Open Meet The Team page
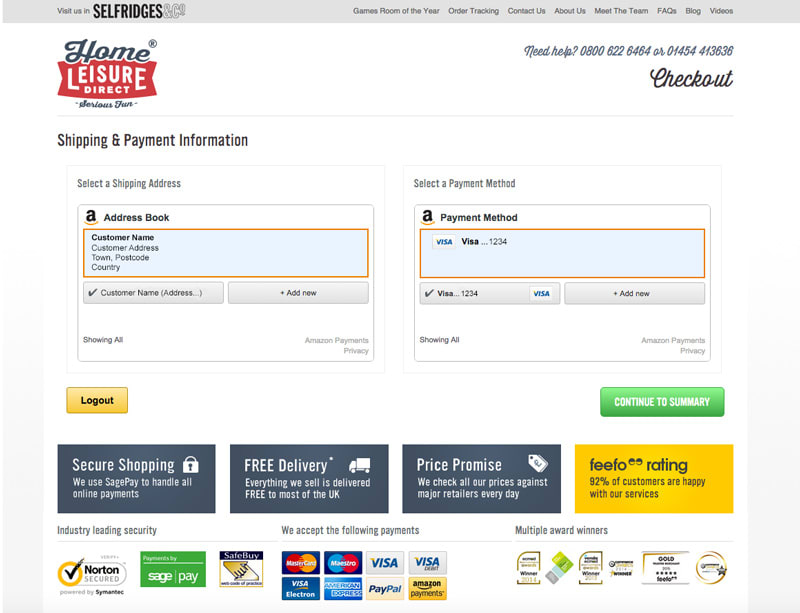Image resolution: width=800 pixels, height=613 pixels. 621,11
